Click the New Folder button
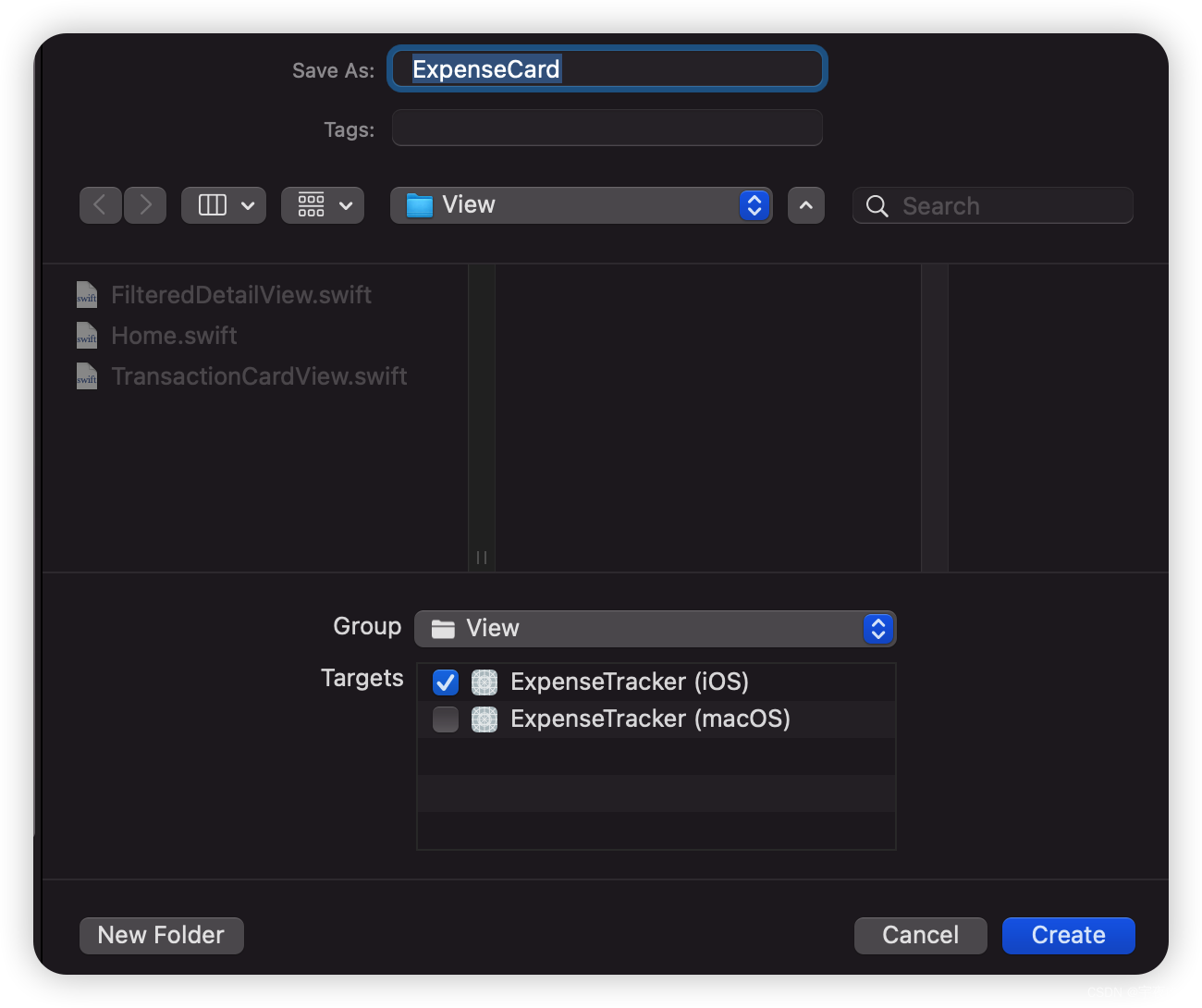The width and height of the screenshot is (1202, 1008). tap(162, 936)
